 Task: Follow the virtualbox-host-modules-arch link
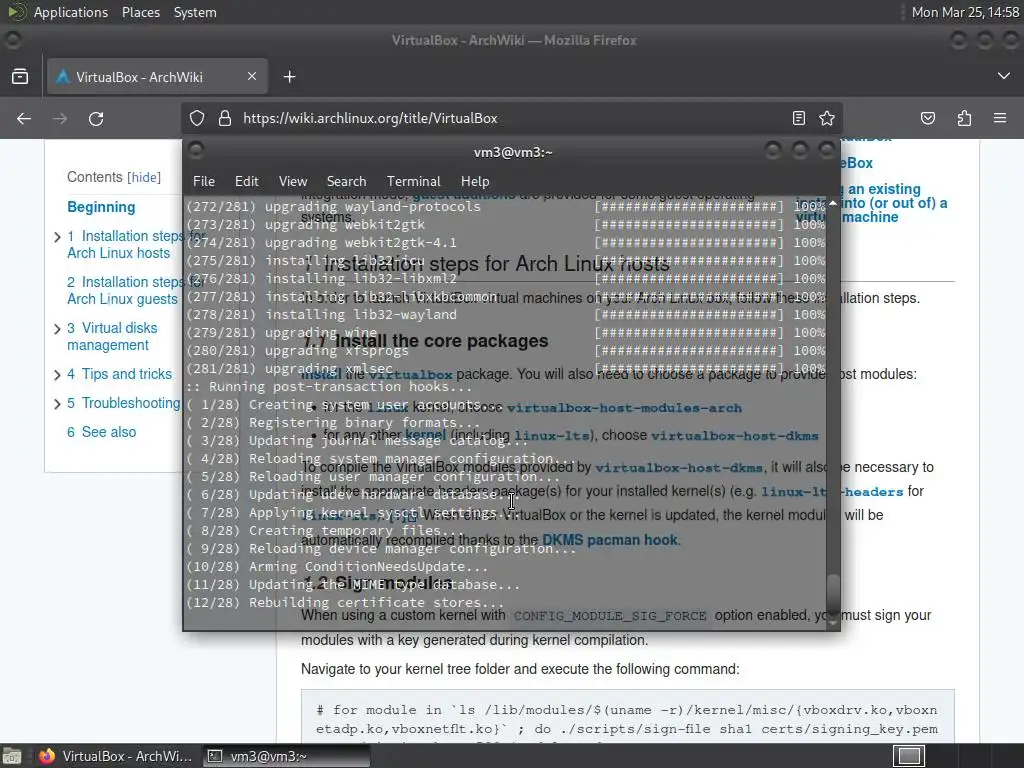tap(624, 408)
